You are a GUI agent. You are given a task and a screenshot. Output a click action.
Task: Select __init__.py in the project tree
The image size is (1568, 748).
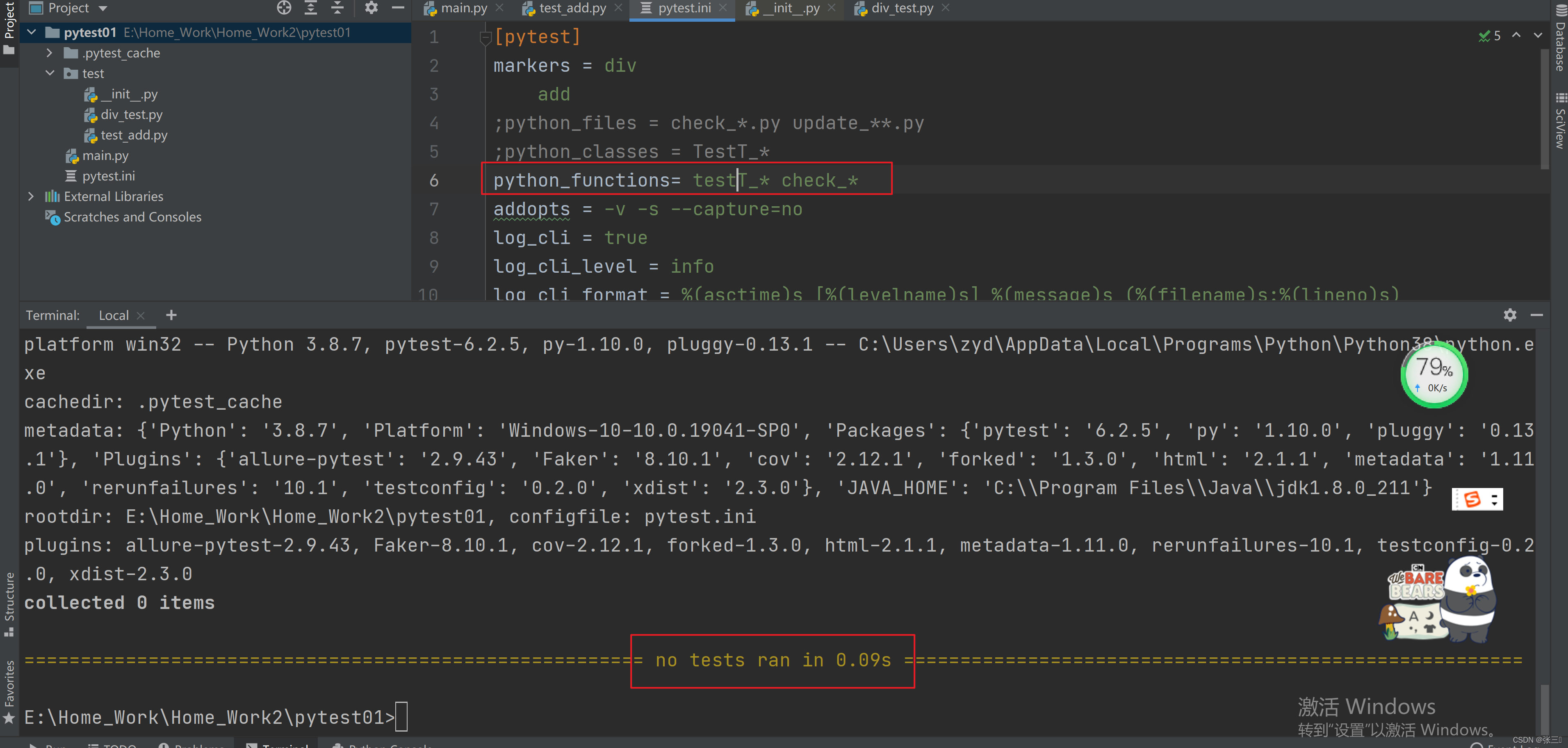129,94
